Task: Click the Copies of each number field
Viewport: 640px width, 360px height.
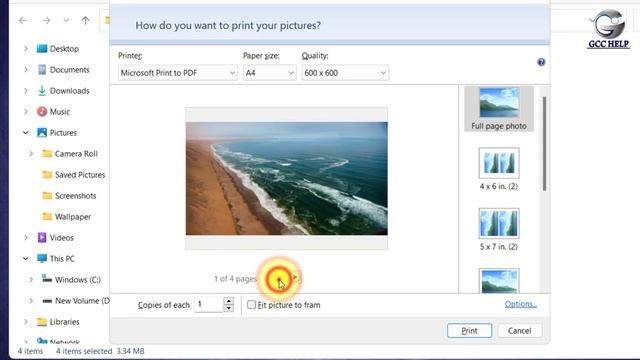Action: tap(209, 304)
